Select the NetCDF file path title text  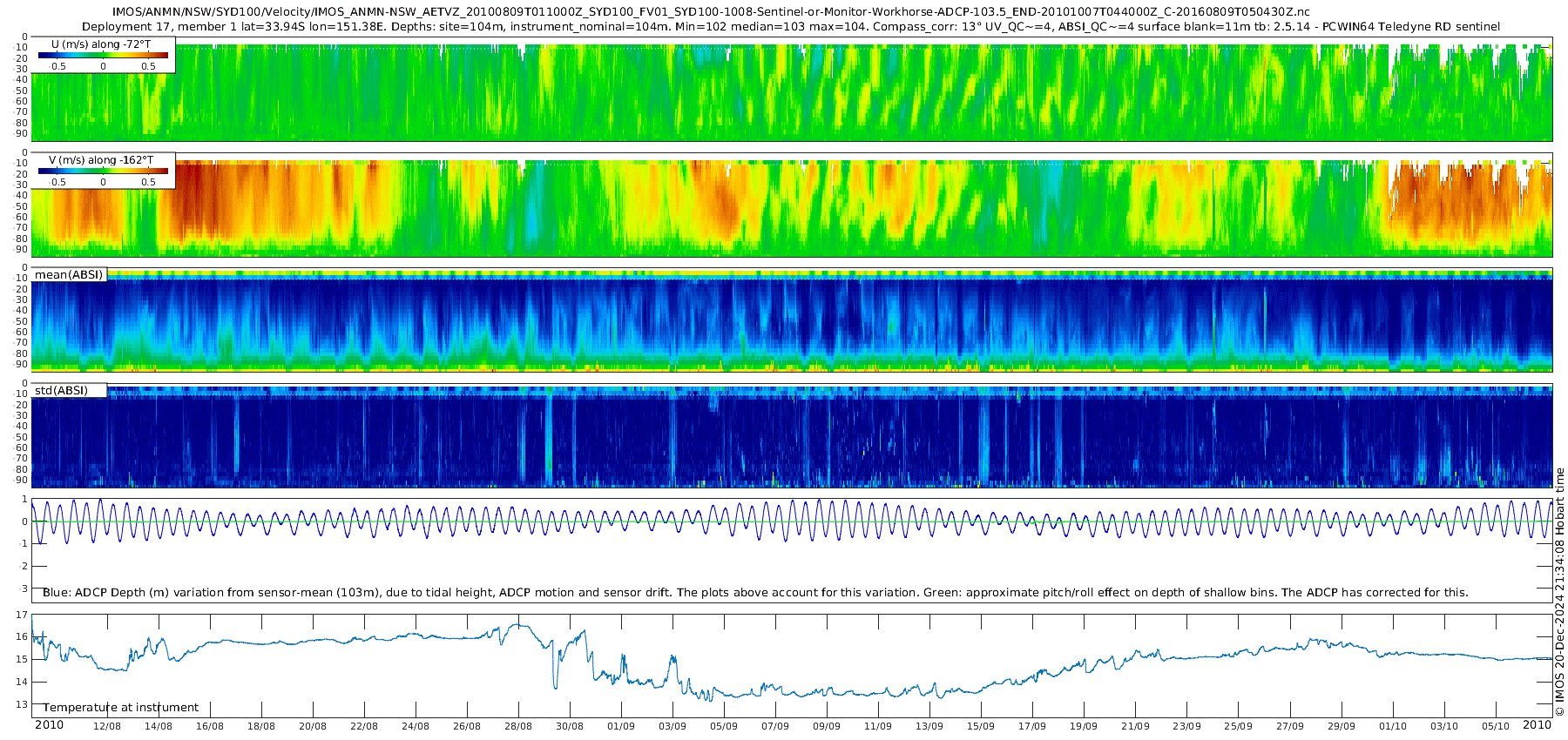[710, 11]
